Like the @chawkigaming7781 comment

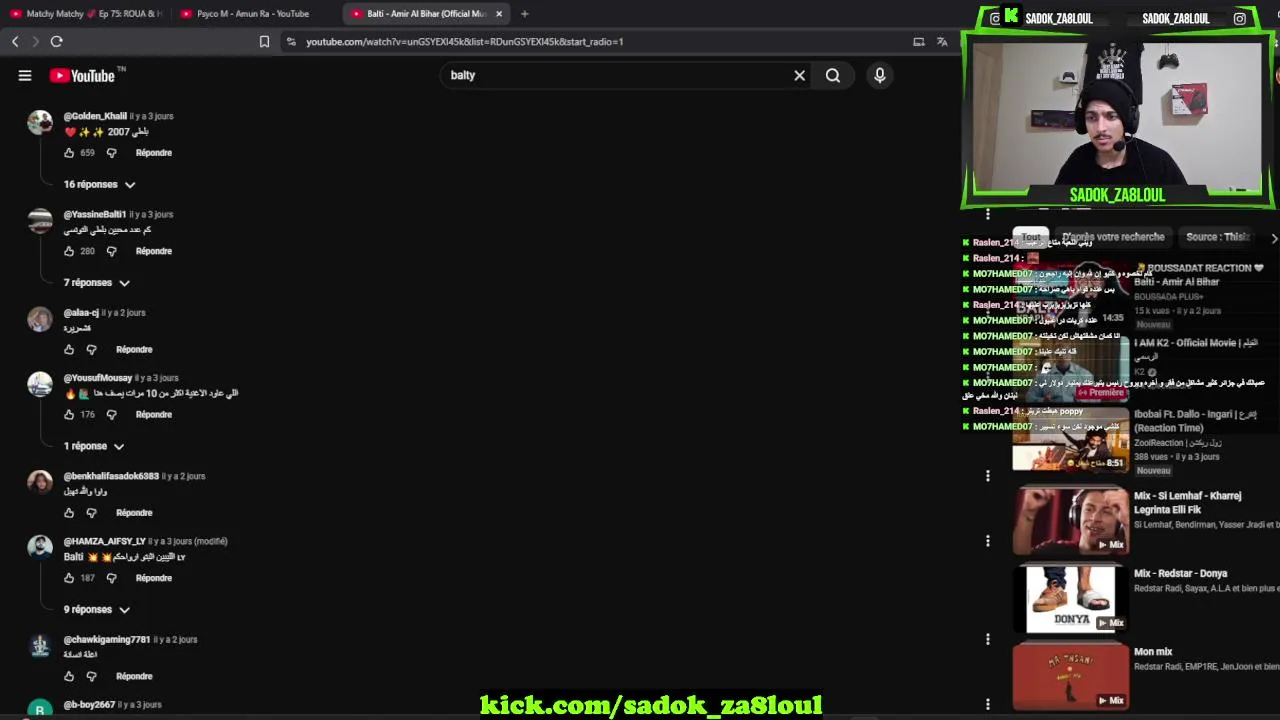[x=69, y=676]
